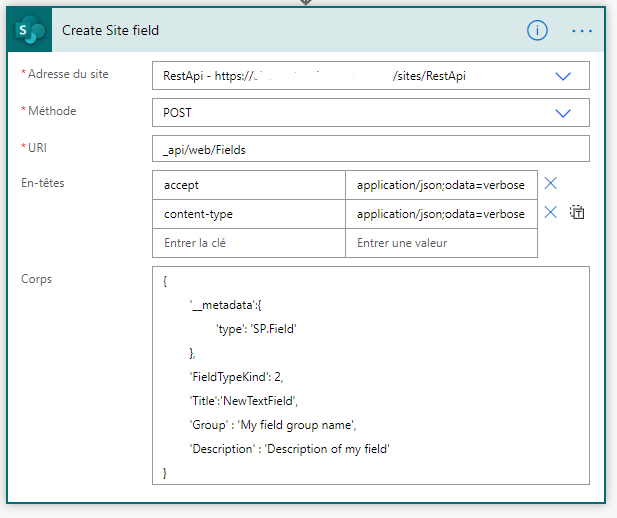Select the accept header key field
The width and height of the screenshot is (617, 518).
[x=249, y=185]
